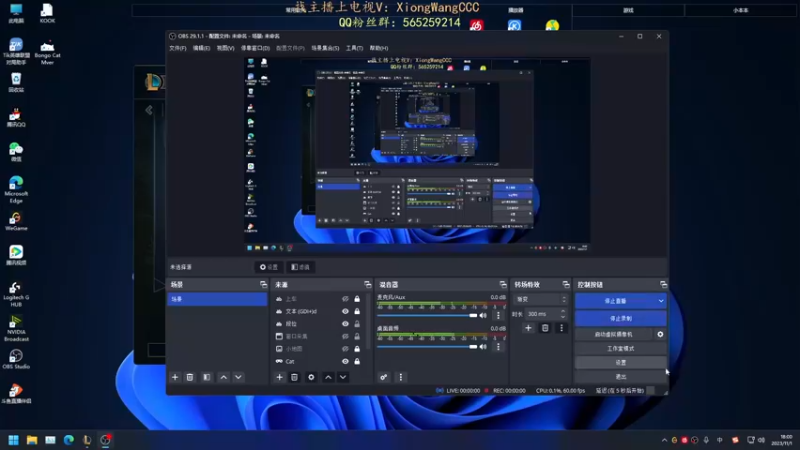The height and width of the screenshot is (450, 800).
Task: Mute the Desktop Audio channel
Action: (x=483, y=346)
